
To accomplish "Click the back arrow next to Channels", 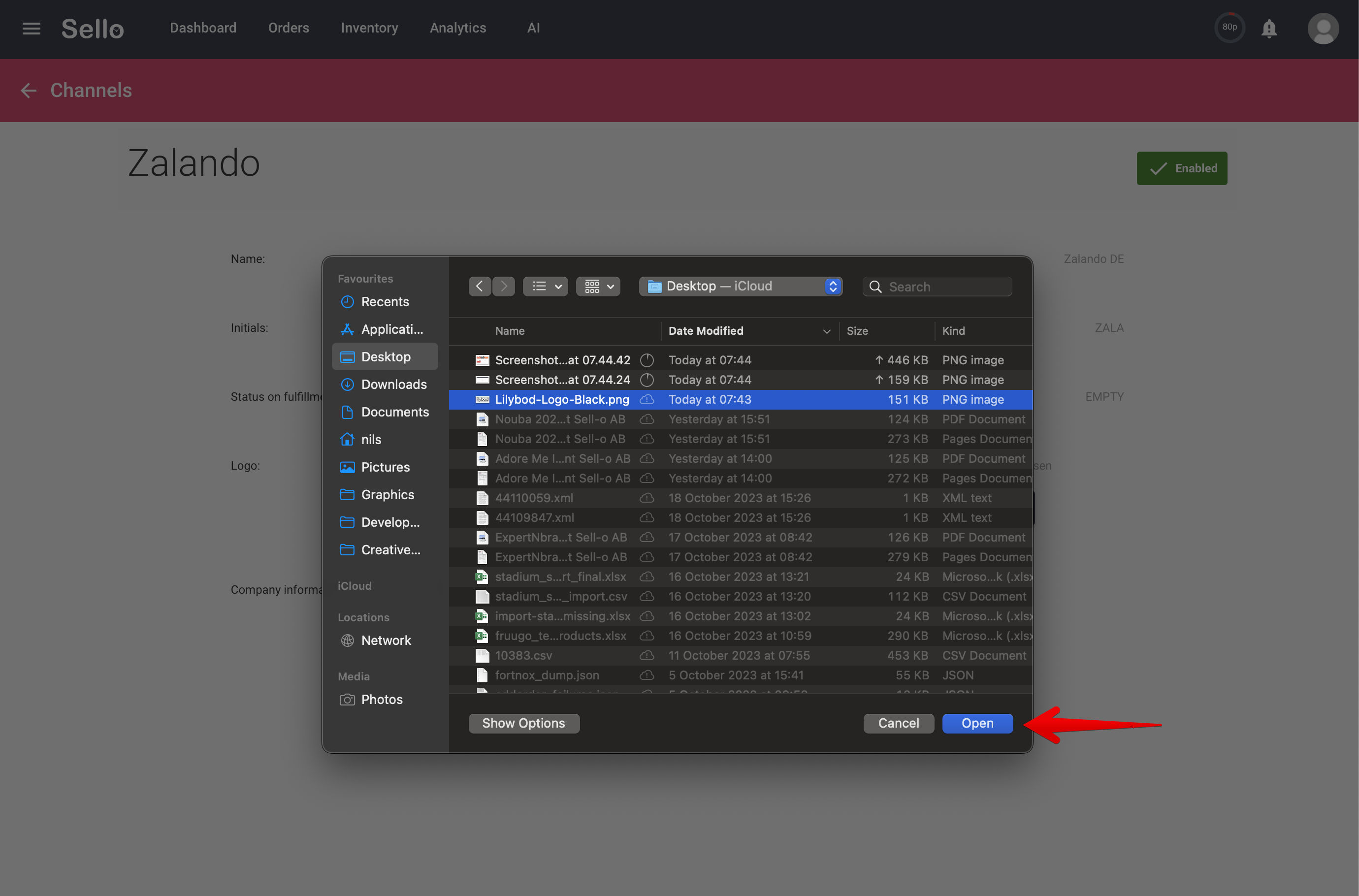I will tap(29, 90).
